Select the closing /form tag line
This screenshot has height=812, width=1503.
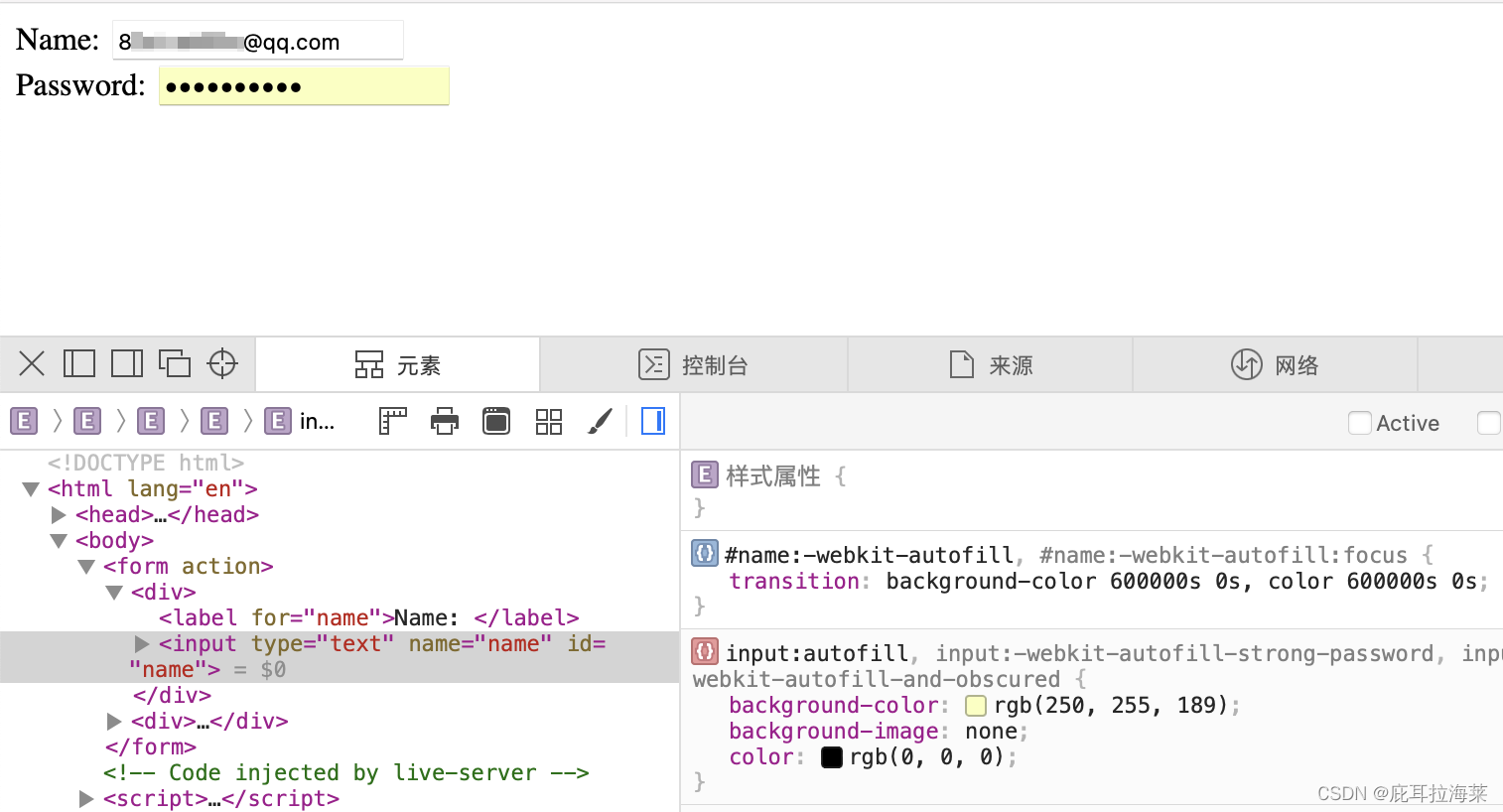[151, 747]
